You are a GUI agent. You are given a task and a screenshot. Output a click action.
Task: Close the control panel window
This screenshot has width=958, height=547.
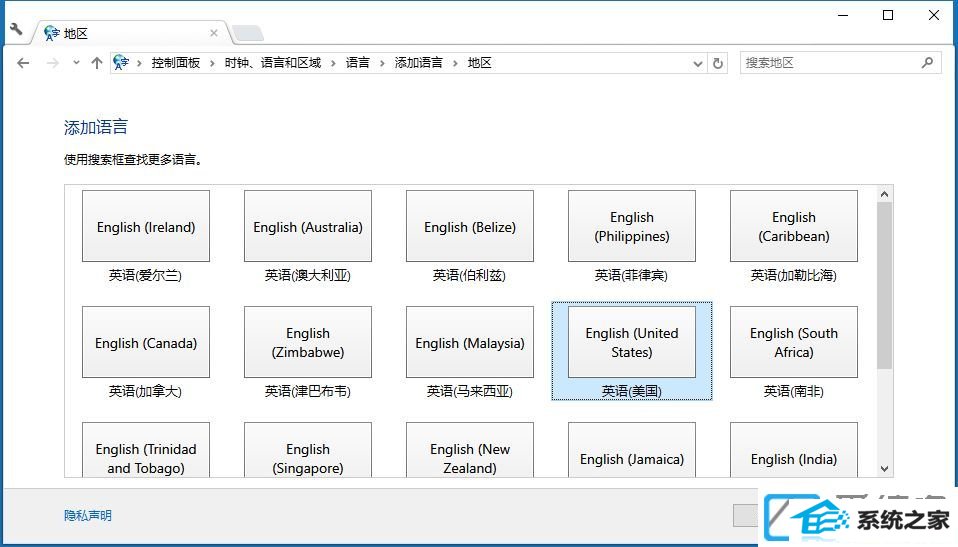[934, 15]
